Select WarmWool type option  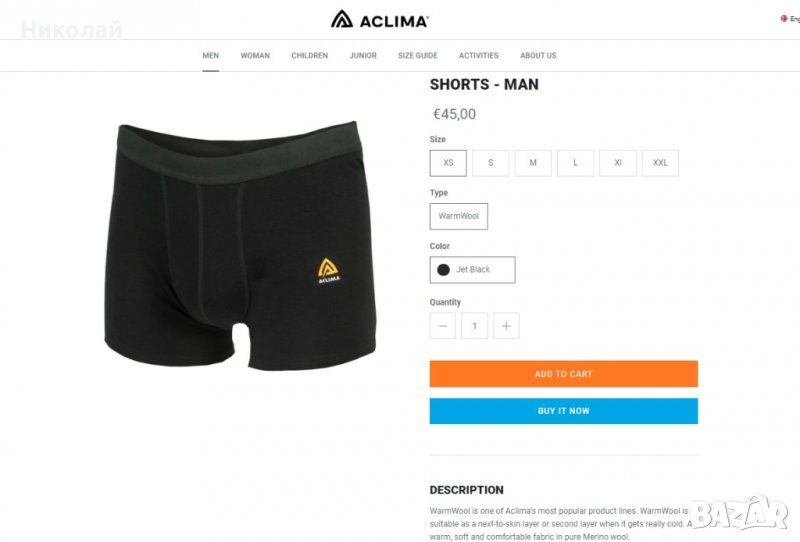coord(459,216)
